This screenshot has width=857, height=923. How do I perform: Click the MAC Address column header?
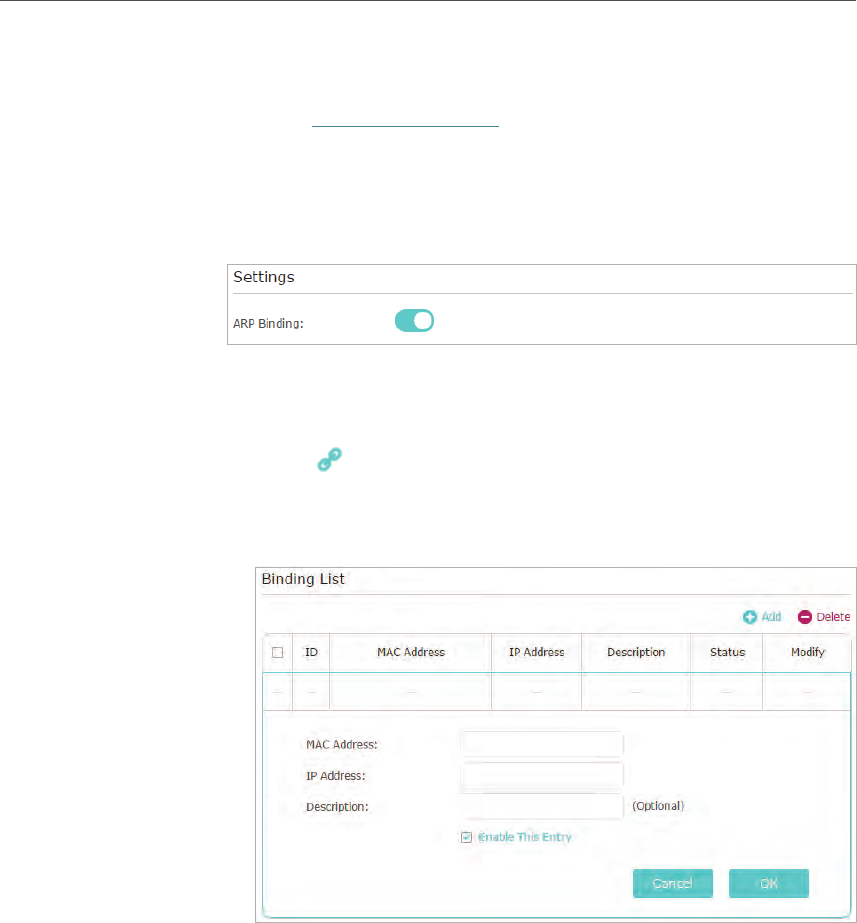pyautogui.click(x=411, y=652)
